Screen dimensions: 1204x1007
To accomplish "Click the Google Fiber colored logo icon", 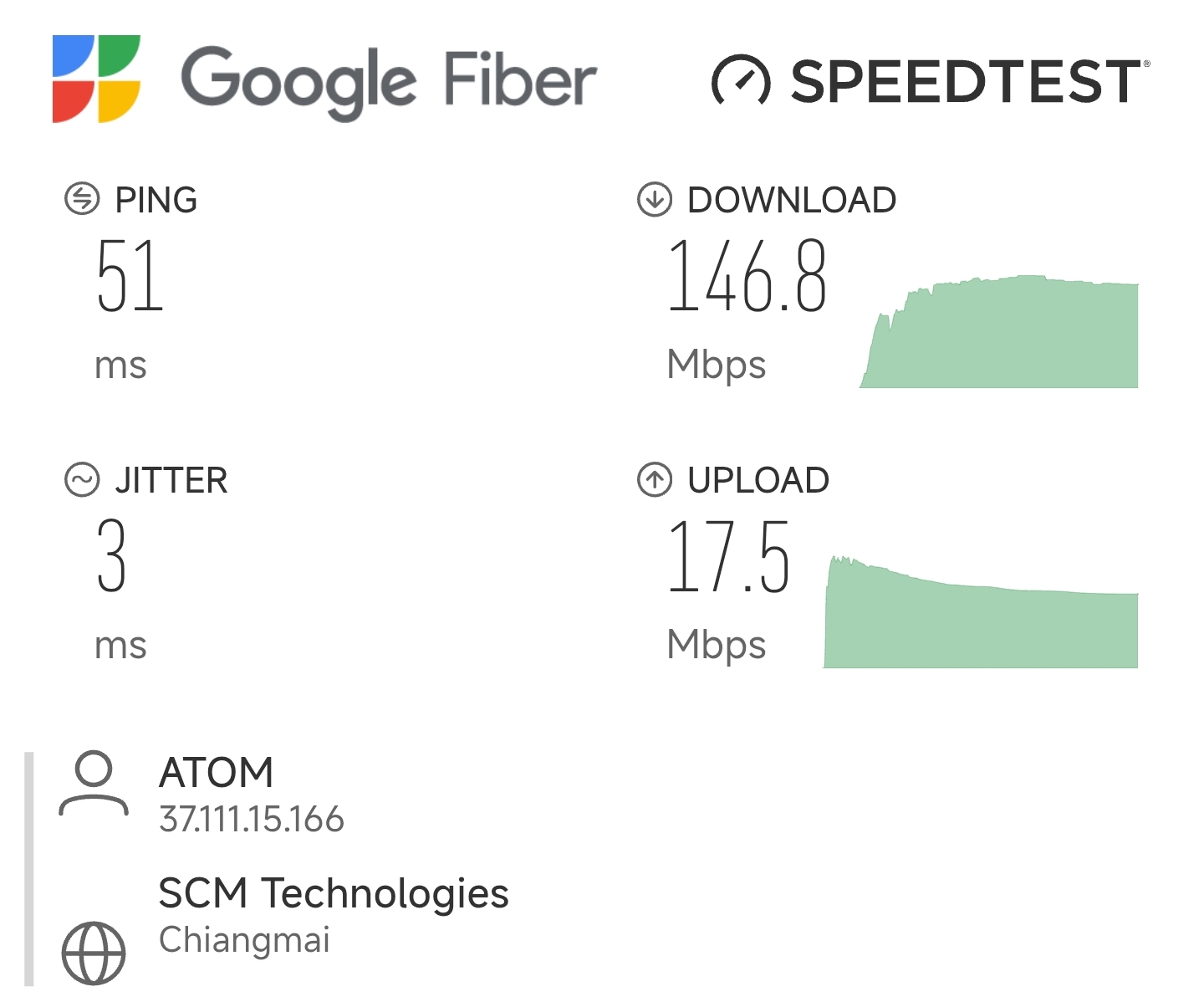I will [96, 79].
